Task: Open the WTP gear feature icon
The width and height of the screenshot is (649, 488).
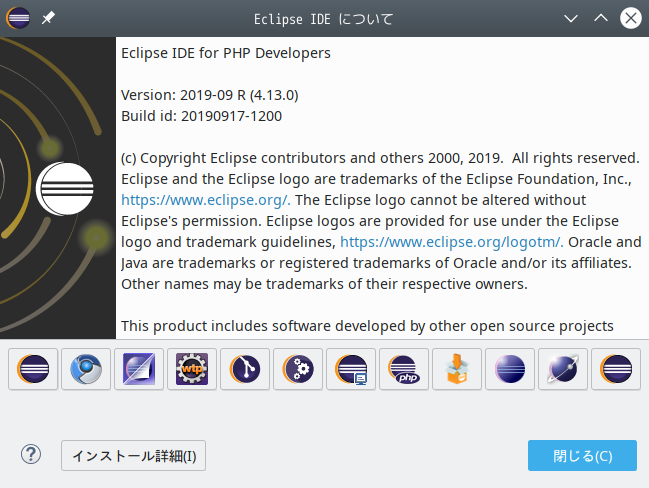Action: (x=192, y=369)
